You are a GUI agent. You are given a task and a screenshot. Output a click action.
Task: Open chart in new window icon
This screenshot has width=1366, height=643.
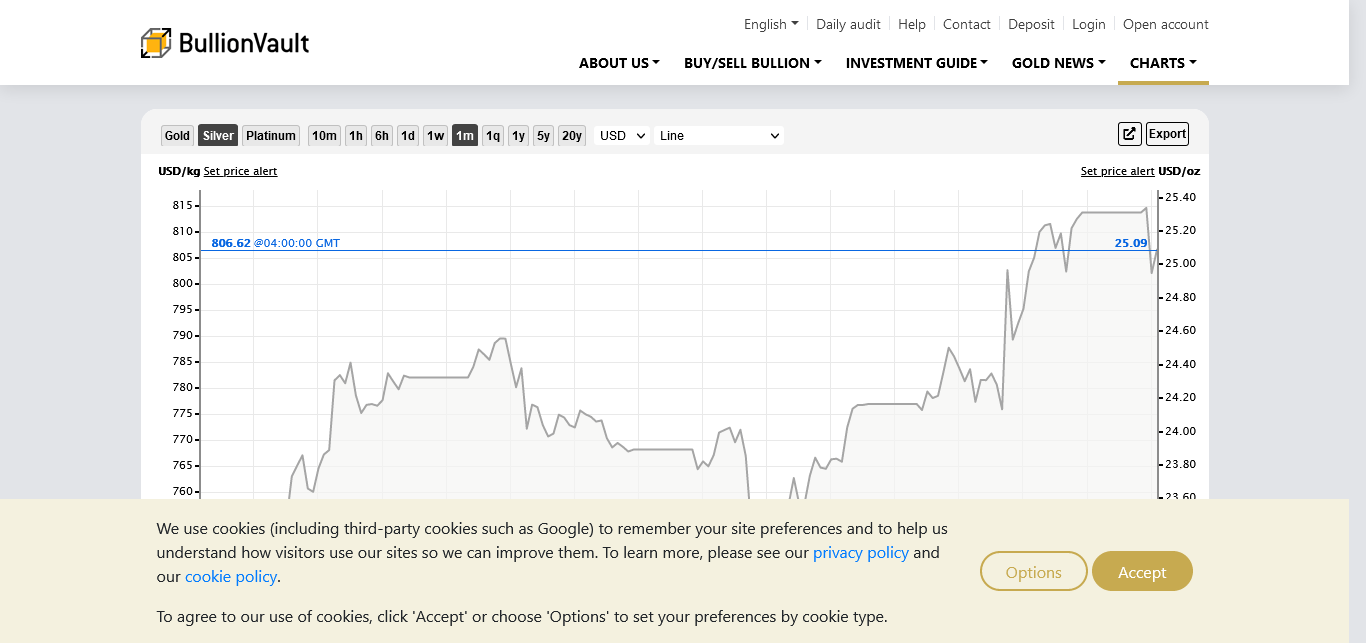pyautogui.click(x=1129, y=134)
